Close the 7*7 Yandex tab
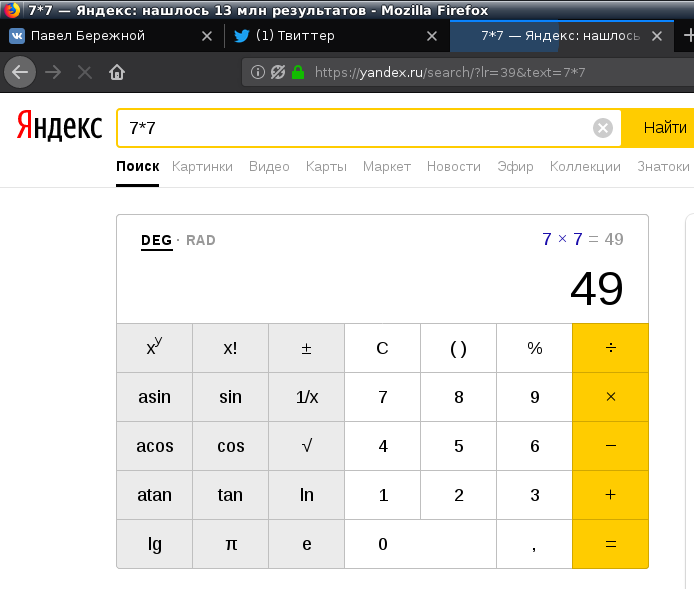 point(657,36)
